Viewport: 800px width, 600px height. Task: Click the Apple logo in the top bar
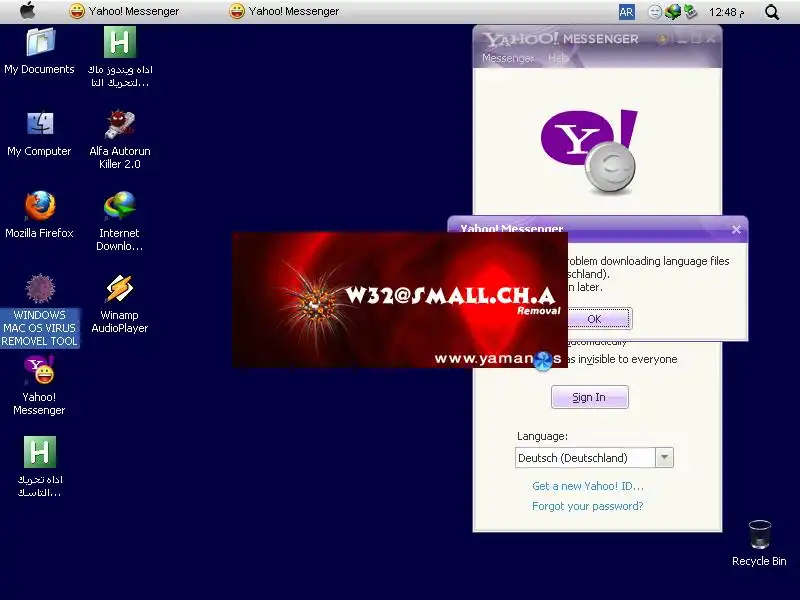point(28,11)
